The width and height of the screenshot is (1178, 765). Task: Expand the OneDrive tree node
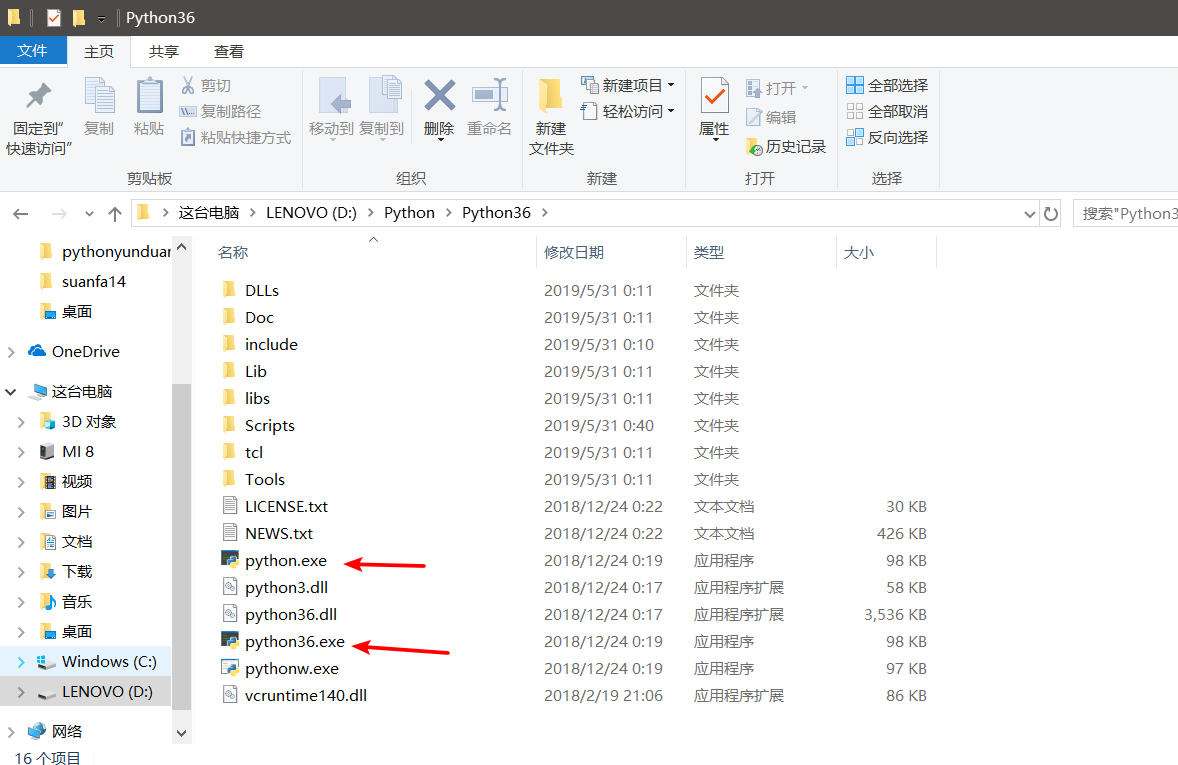pyautogui.click(x=11, y=352)
